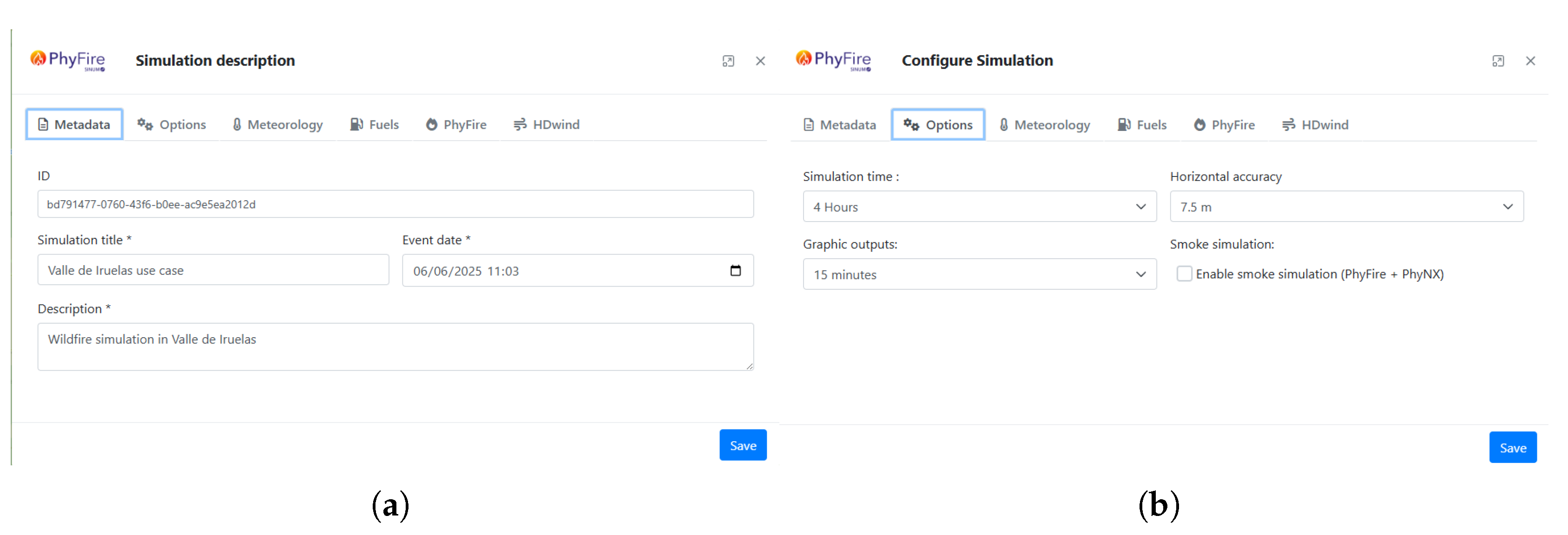
Task: Click the expand icon in Simulation description dialog
Action: pos(728,61)
